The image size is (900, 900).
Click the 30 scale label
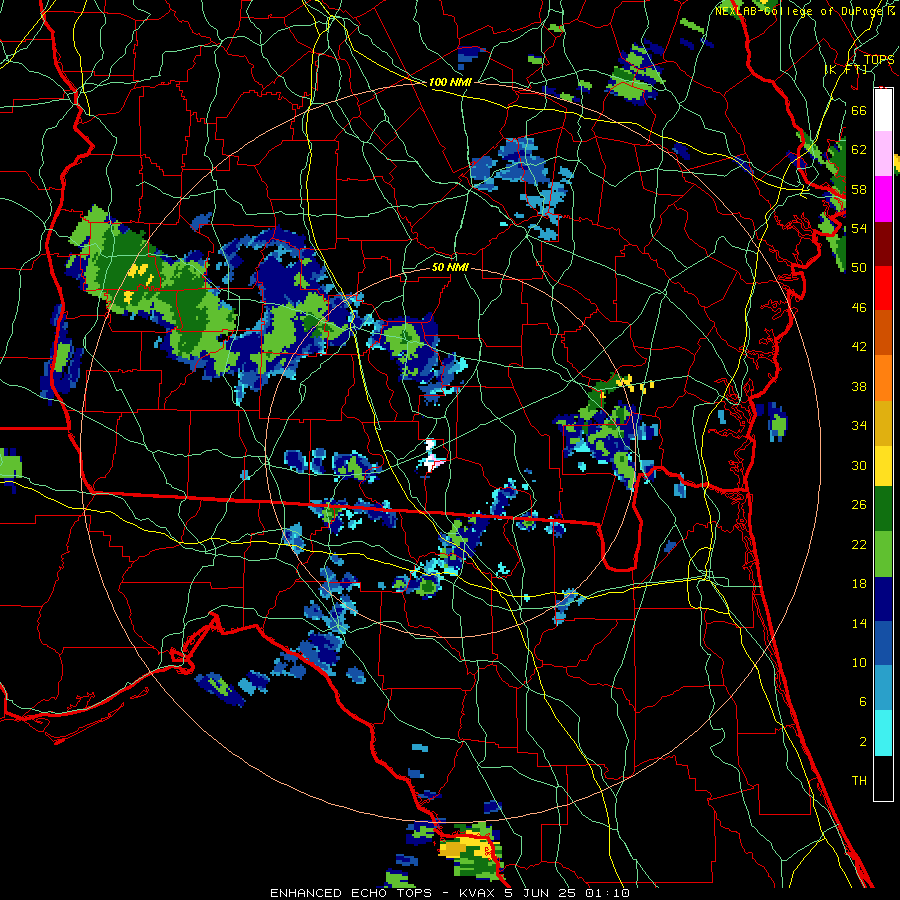(x=859, y=465)
